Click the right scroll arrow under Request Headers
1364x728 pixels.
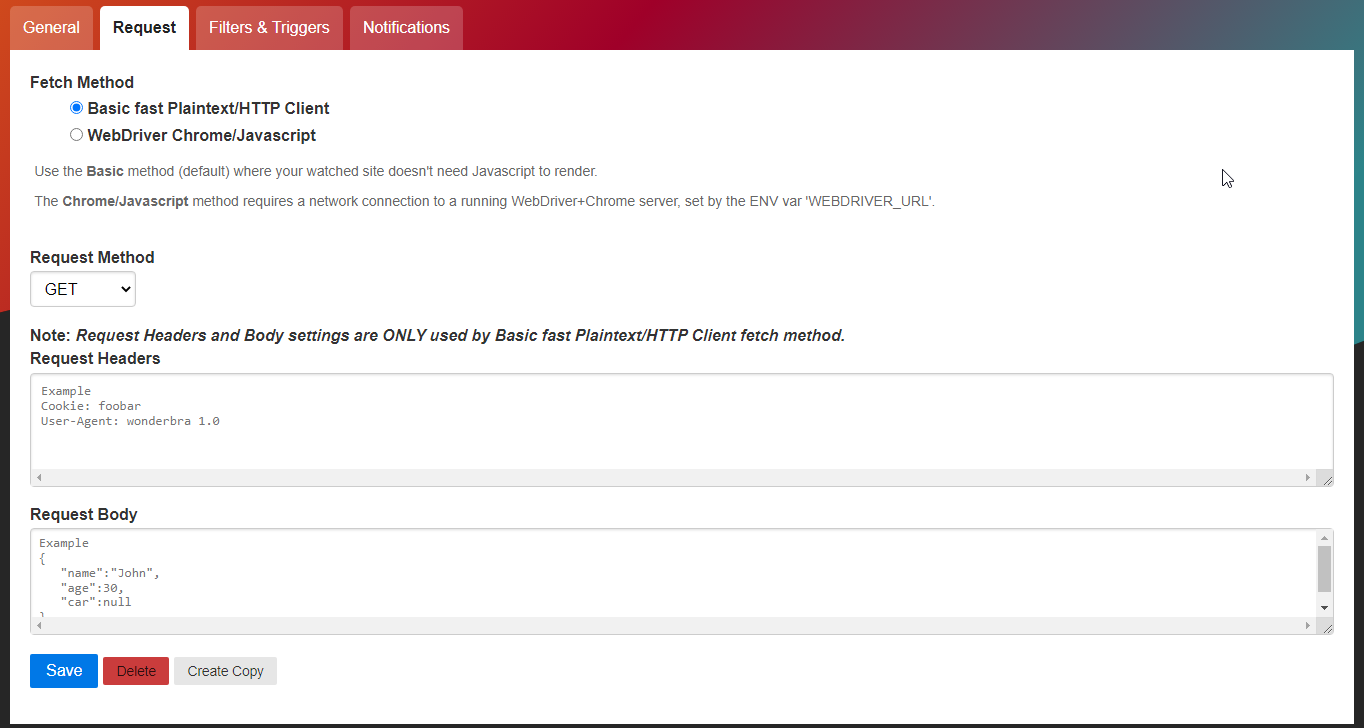coord(1310,477)
